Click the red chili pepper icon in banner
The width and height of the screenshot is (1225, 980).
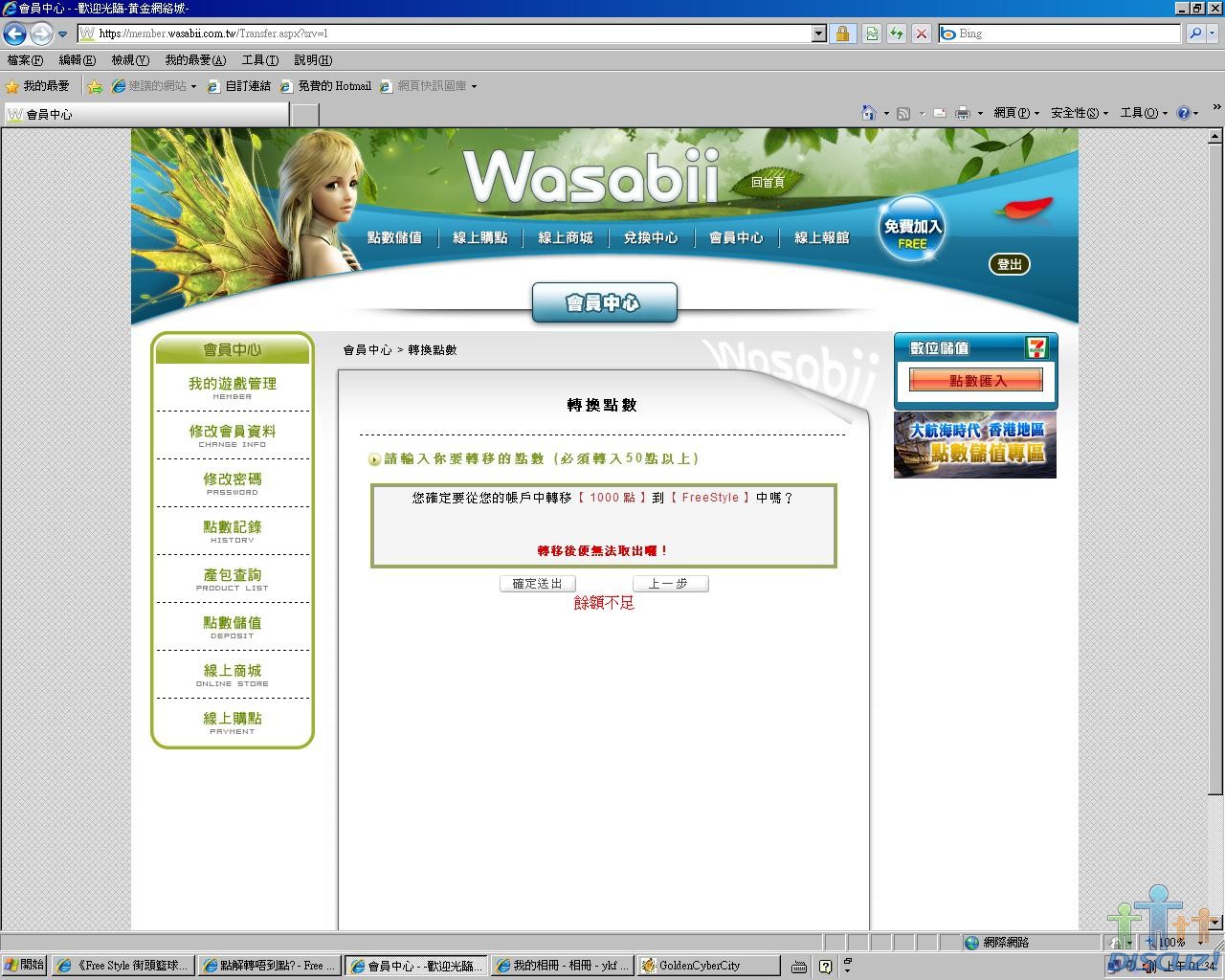pos(1025,208)
